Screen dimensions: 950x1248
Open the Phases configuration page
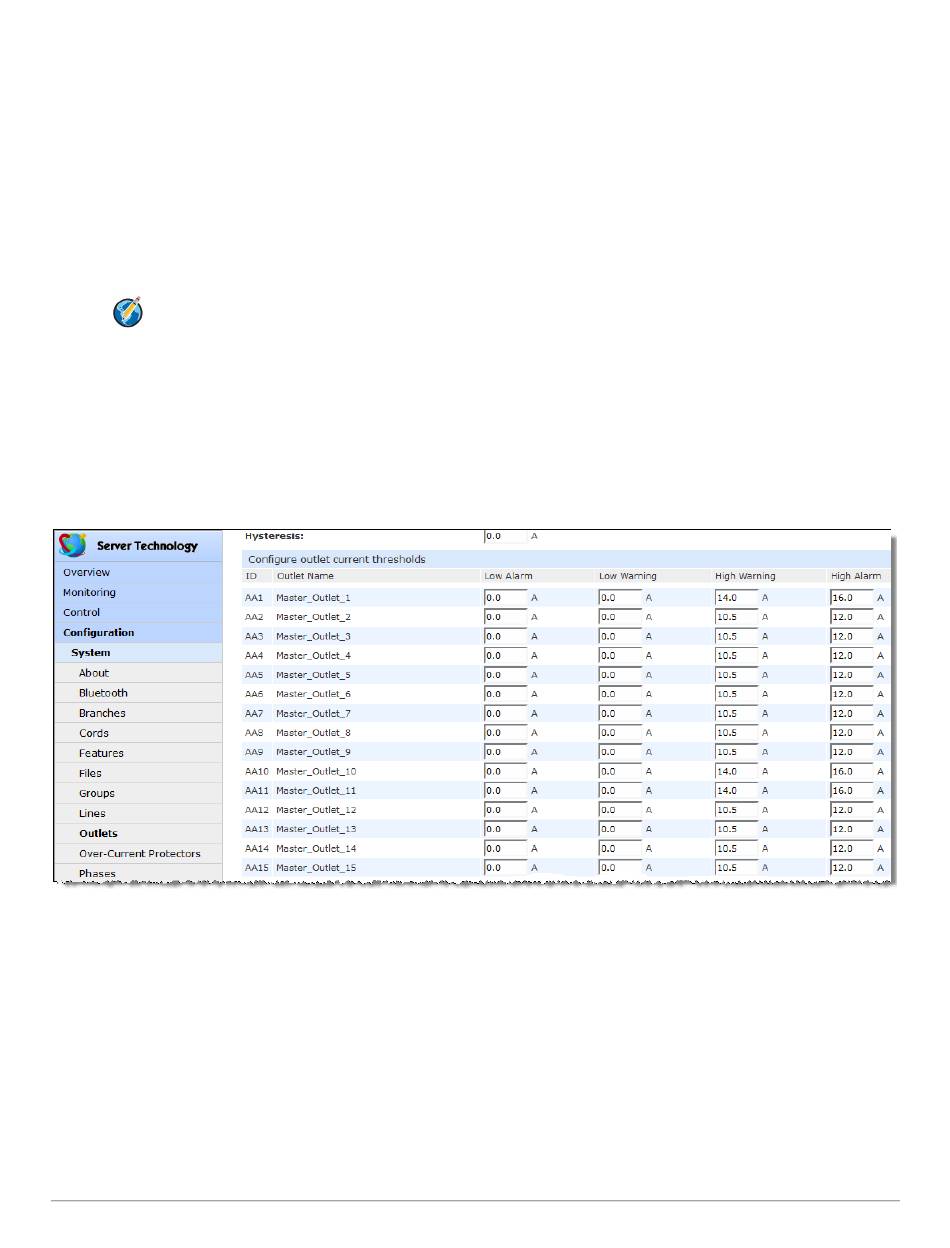[x=140, y=872]
